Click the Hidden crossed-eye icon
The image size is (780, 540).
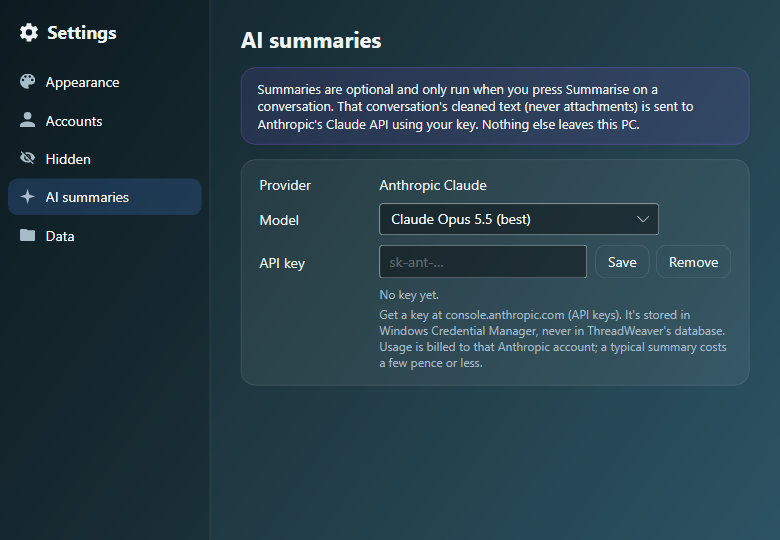(x=28, y=158)
